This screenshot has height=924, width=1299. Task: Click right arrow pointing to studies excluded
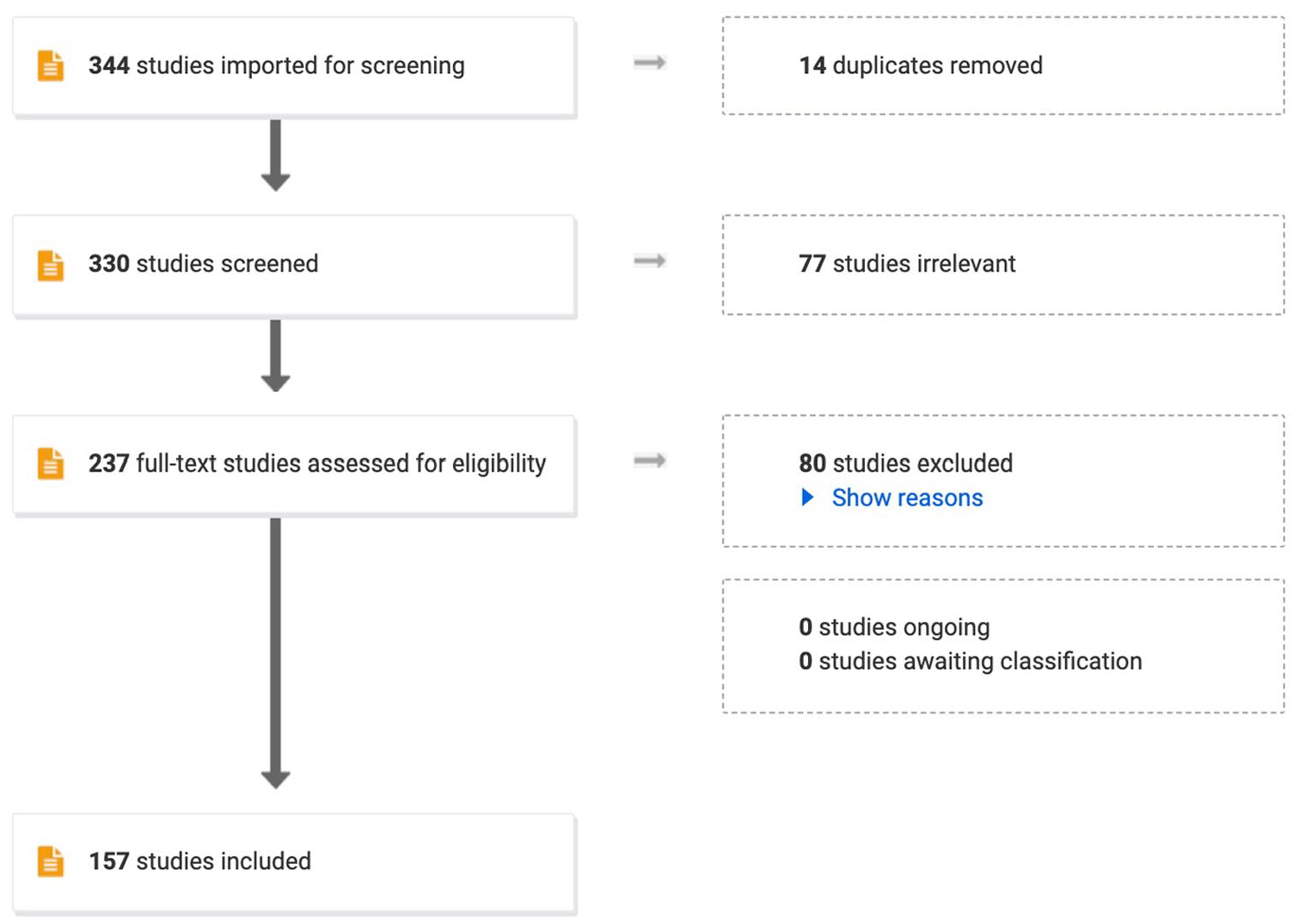click(x=650, y=461)
